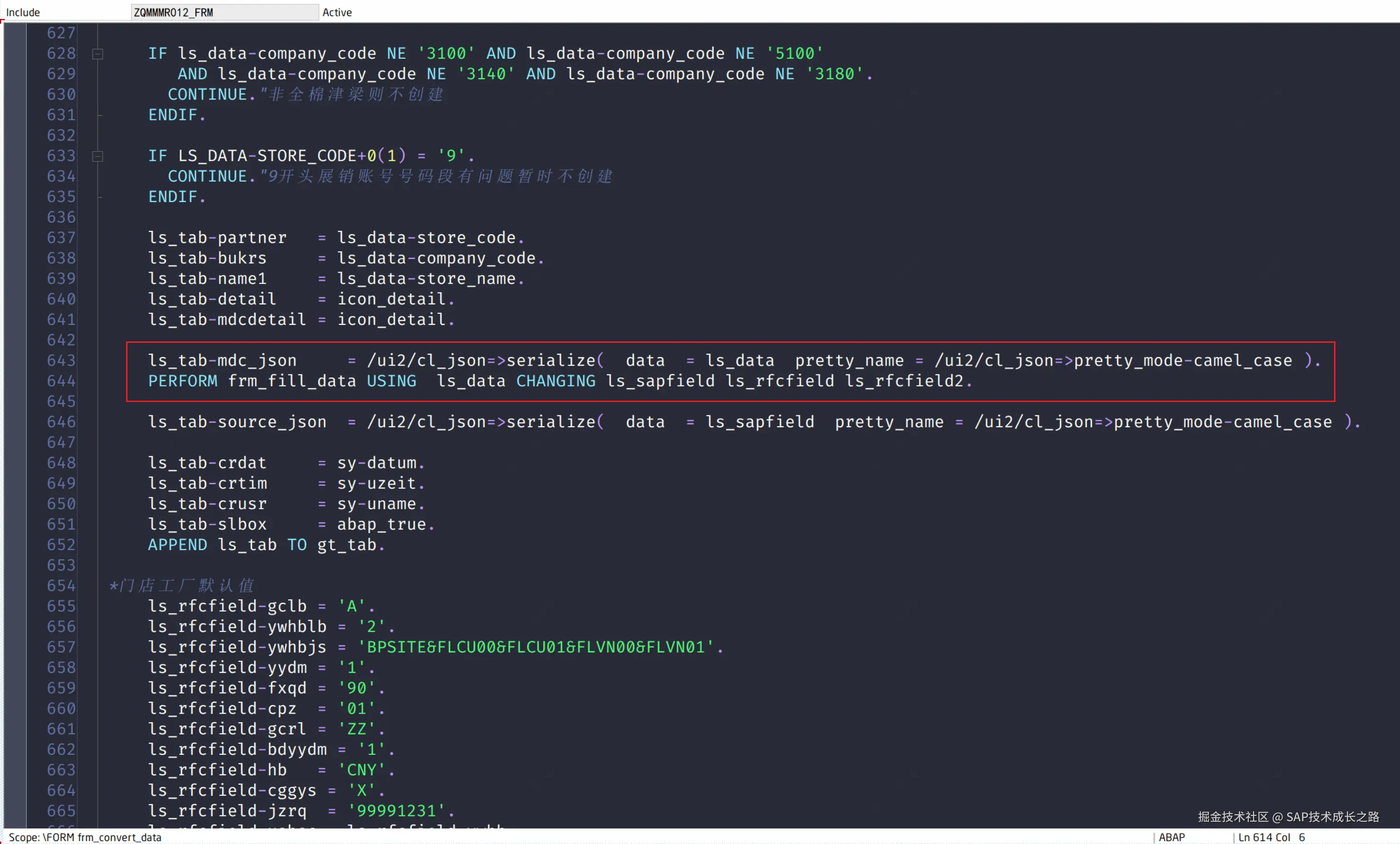Click the PERFORM keyword on line 644
Image resolution: width=1400 pixels, height=844 pixels.
click(183, 381)
